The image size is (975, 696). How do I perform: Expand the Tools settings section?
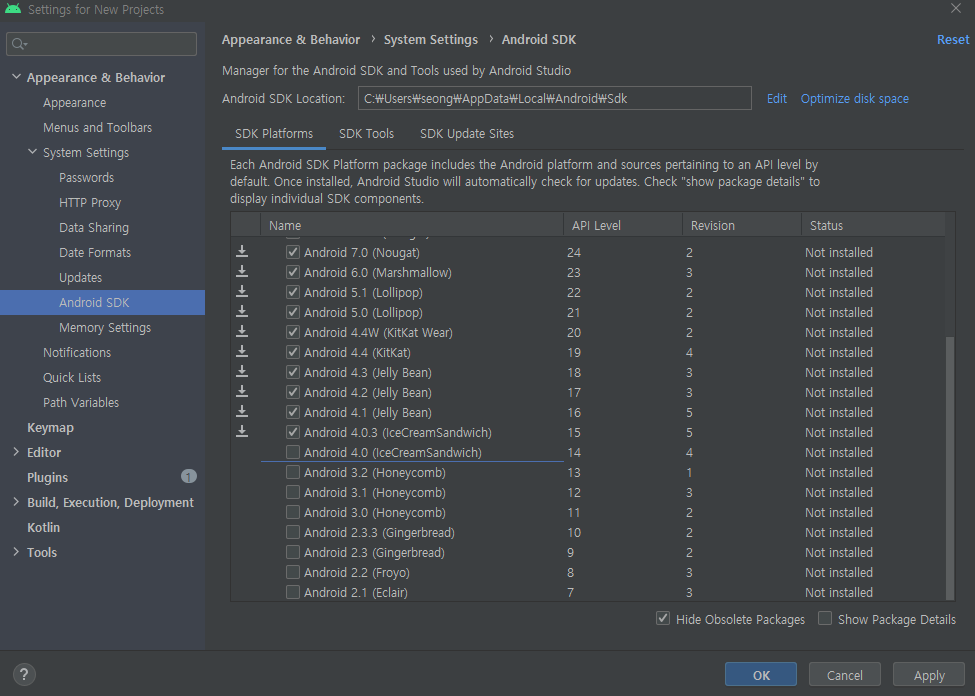coord(16,551)
